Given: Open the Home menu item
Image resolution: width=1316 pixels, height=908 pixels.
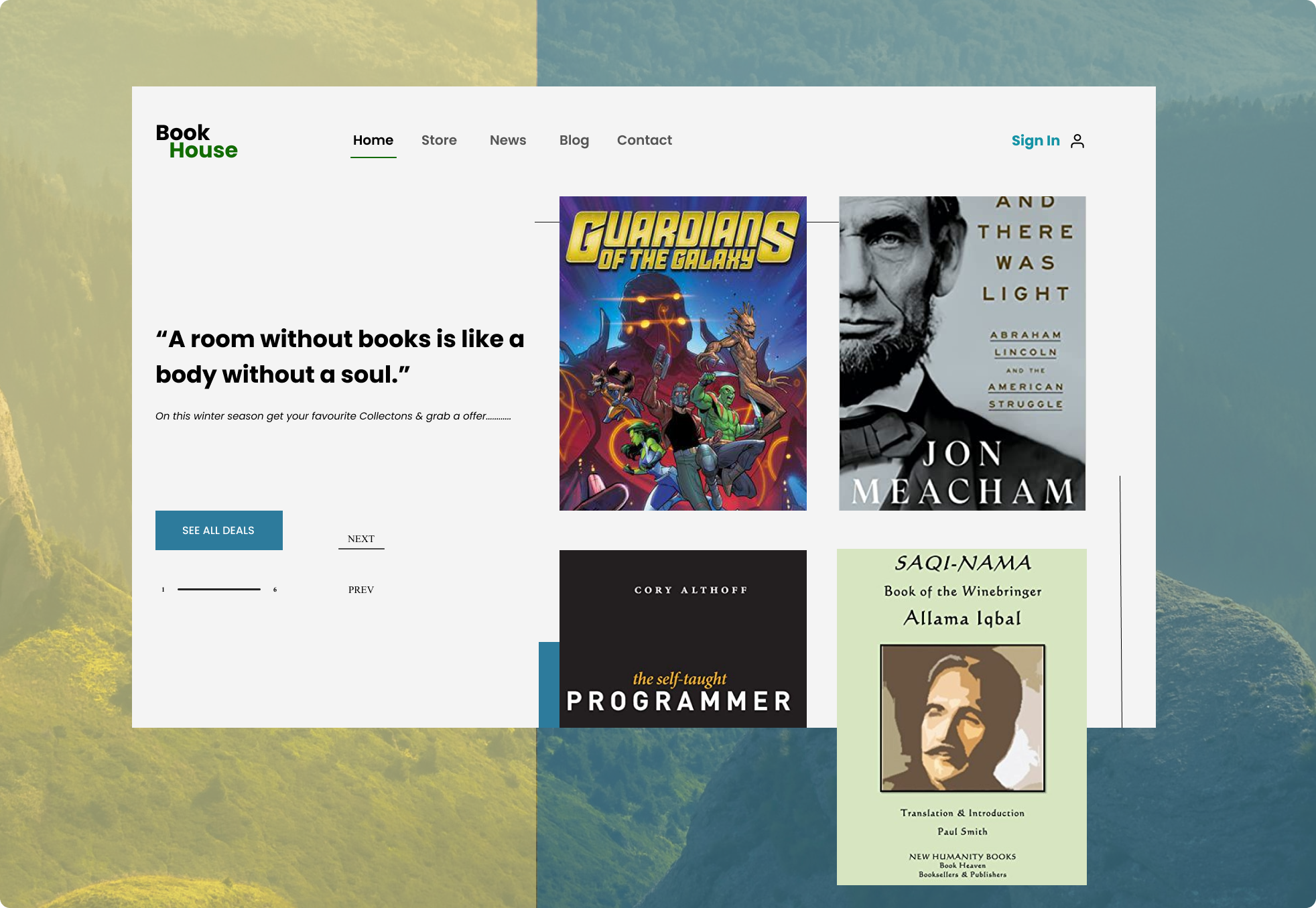Looking at the screenshot, I should [373, 140].
